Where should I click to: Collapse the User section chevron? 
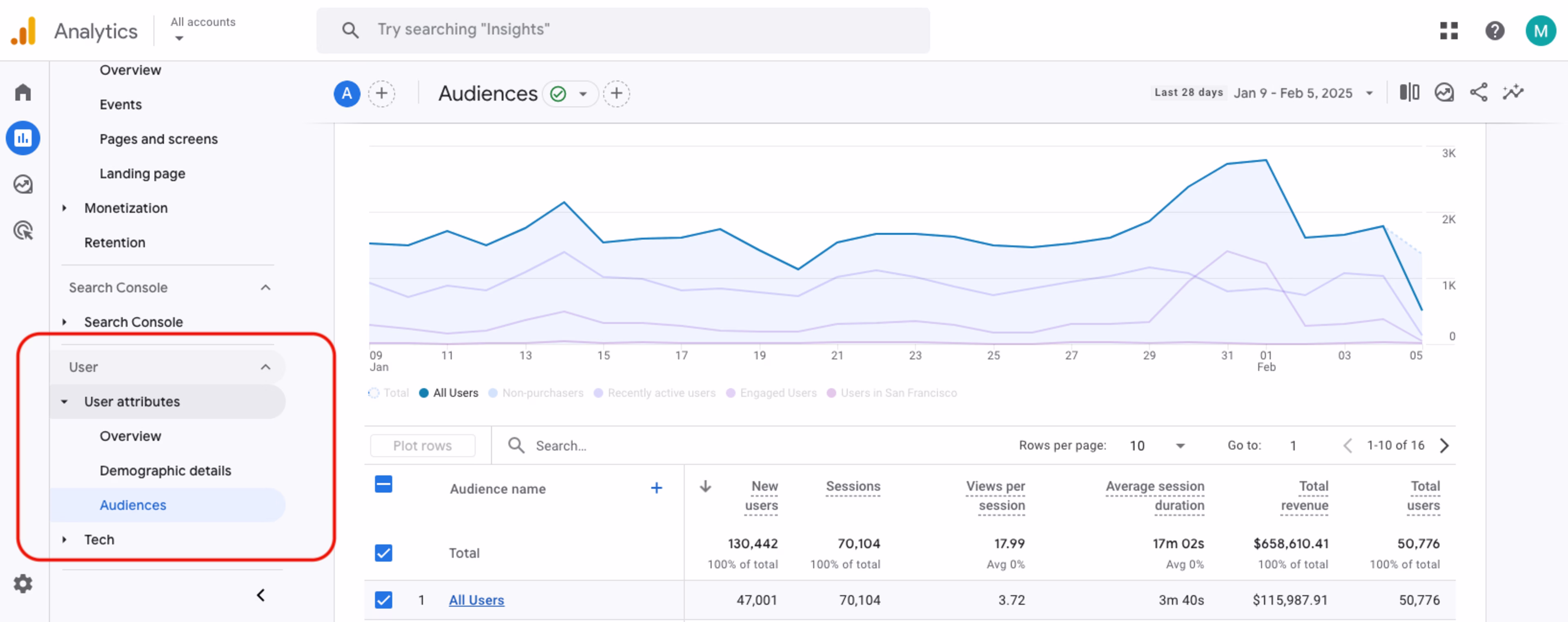click(265, 367)
